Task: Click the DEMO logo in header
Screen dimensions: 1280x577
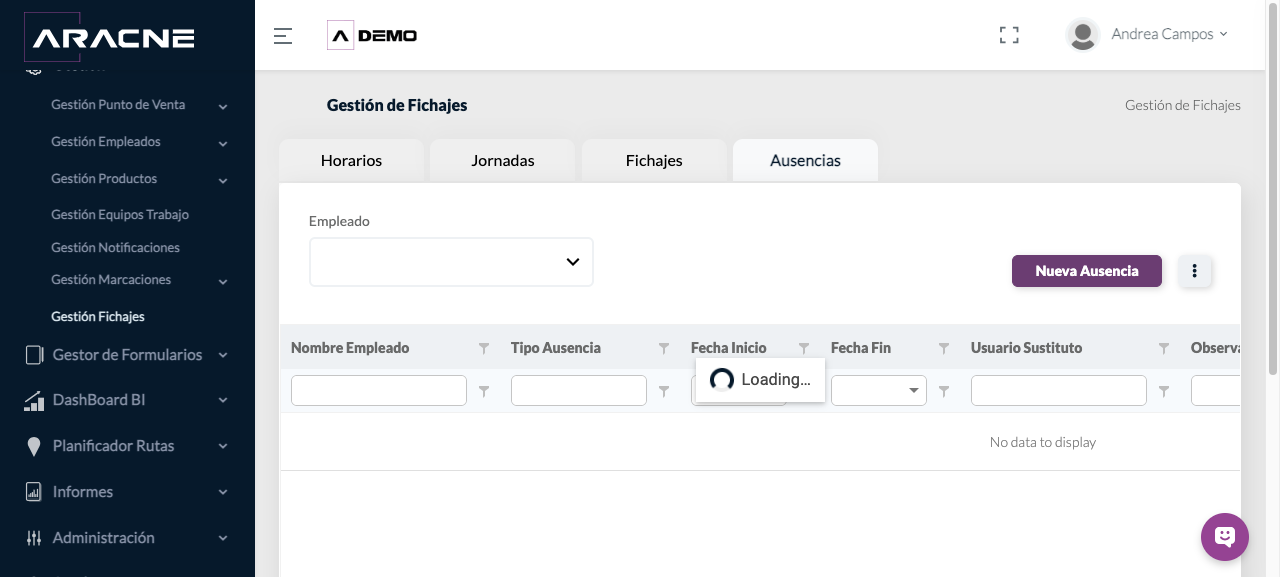Action: tap(372, 36)
